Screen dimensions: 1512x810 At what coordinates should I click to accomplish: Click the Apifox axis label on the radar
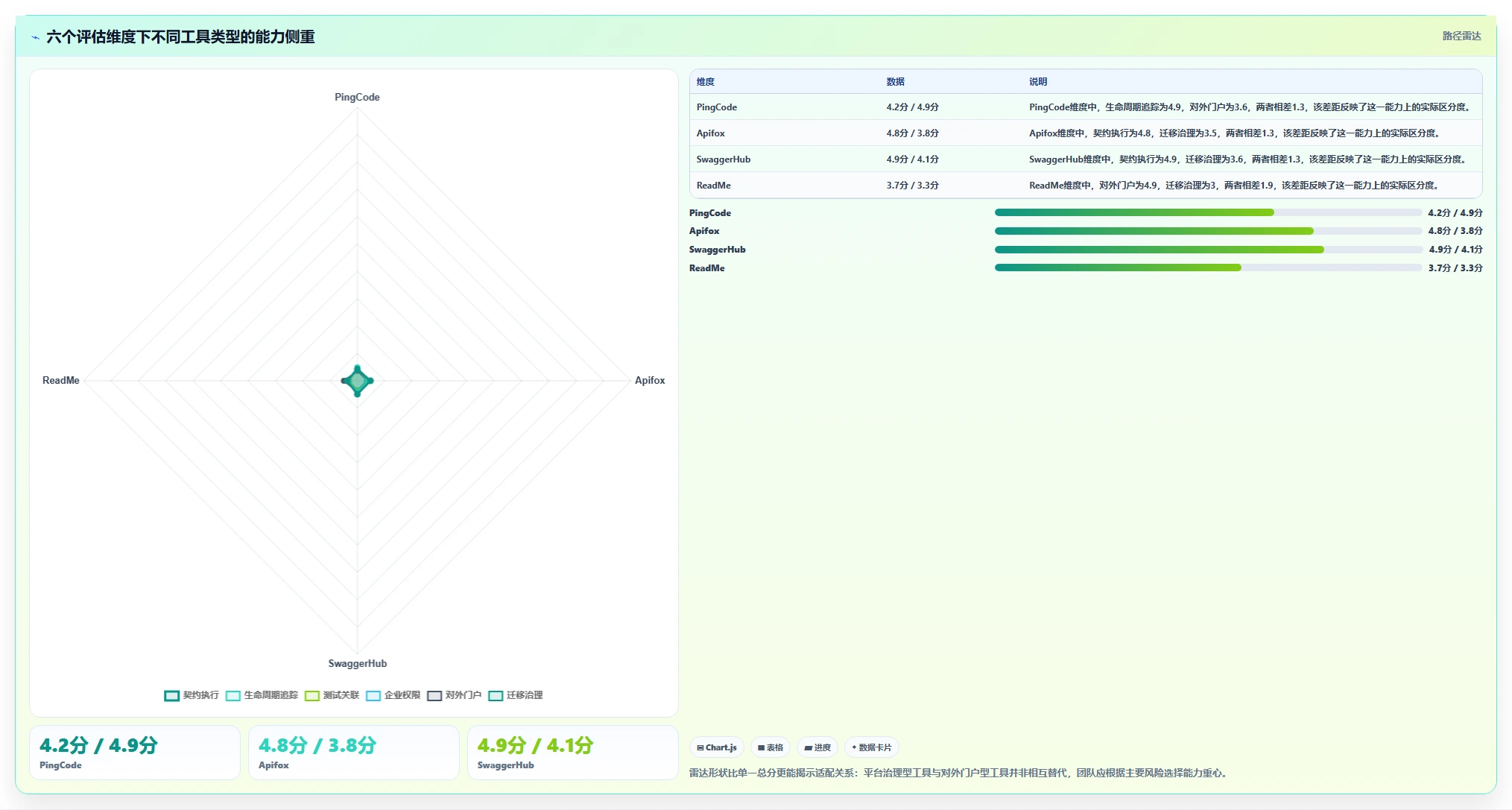[650, 381]
